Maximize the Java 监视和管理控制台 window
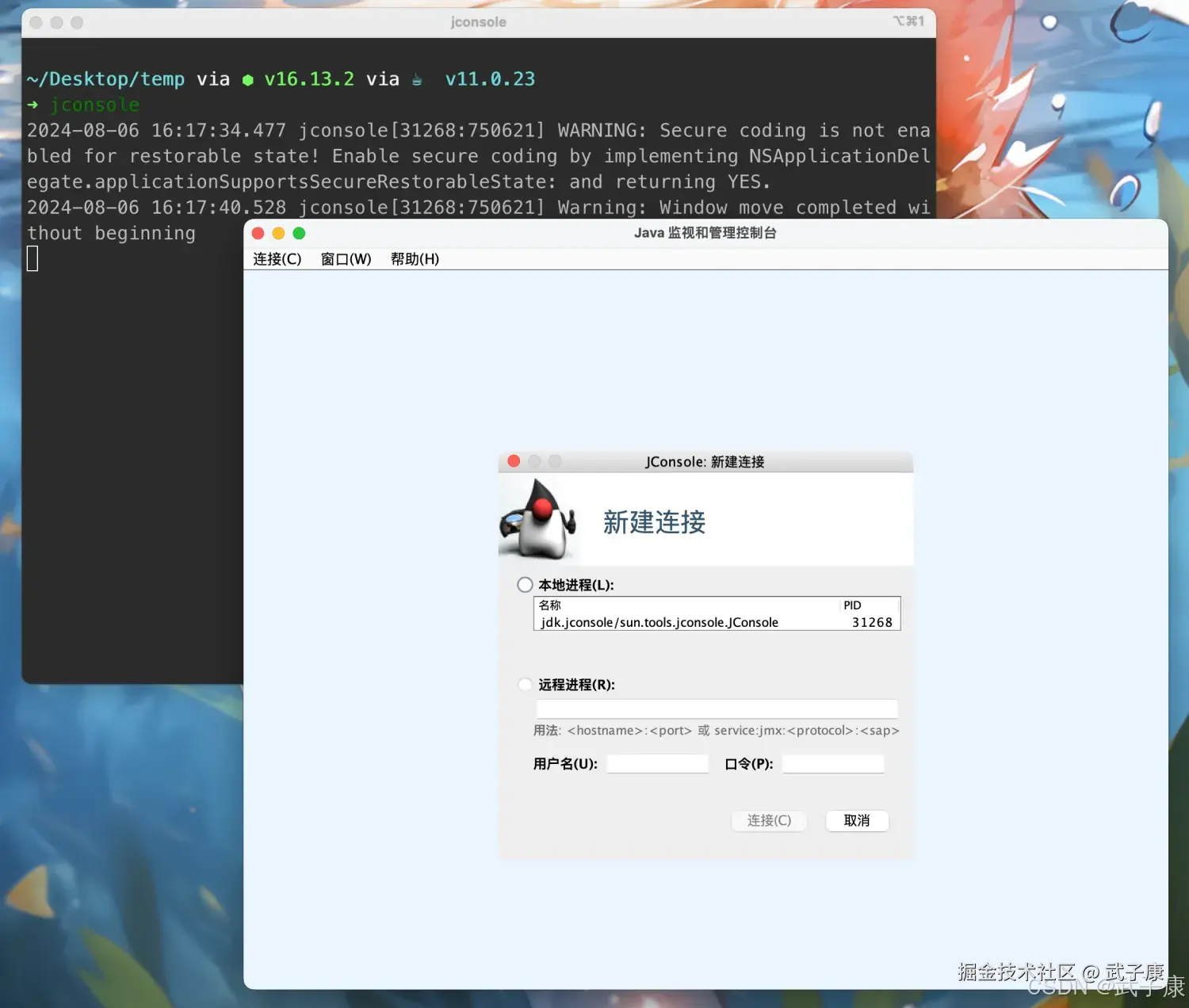The image size is (1189, 1008). pos(299,233)
